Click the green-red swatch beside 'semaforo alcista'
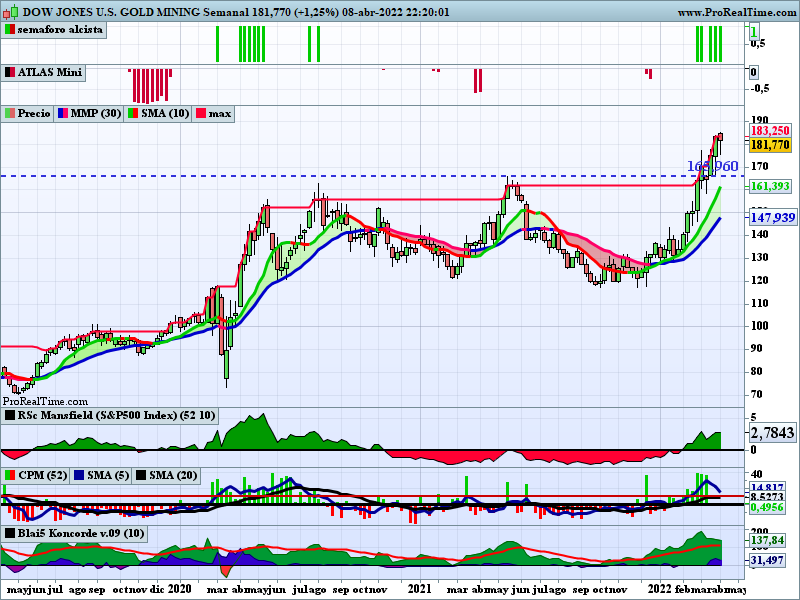Image resolution: width=800 pixels, height=600 pixels. click(x=10, y=30)
